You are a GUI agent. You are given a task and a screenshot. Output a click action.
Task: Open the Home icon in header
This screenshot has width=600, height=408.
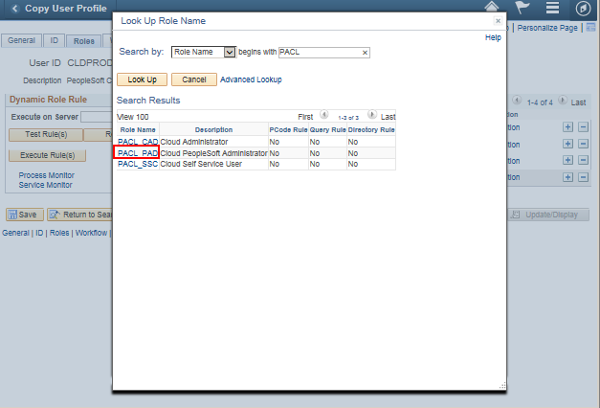click(x=492, y=7)
